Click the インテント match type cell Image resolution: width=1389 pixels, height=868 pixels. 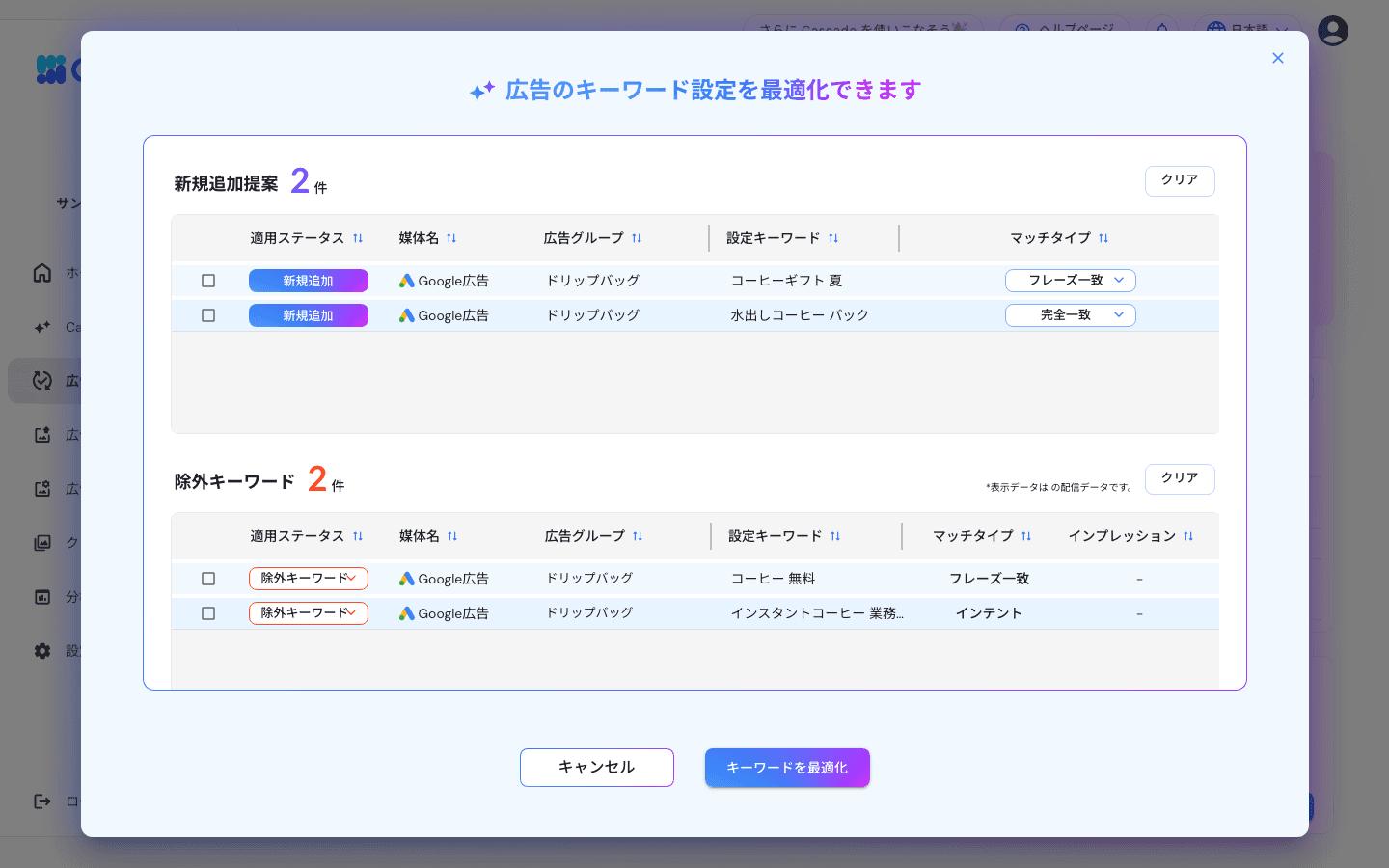click(989, 613)
